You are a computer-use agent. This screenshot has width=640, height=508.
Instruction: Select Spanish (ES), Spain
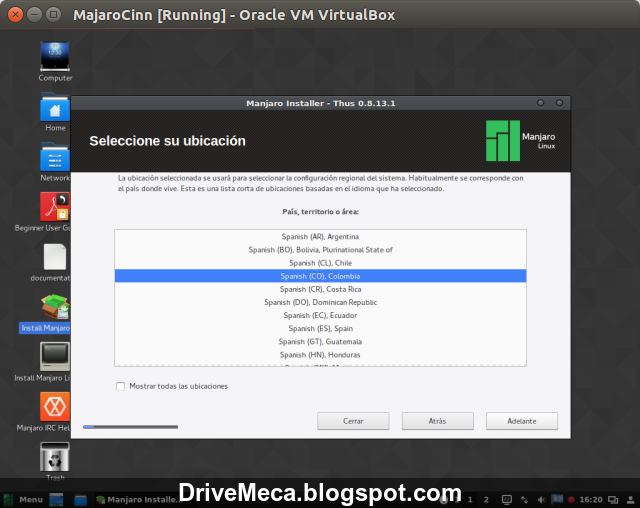coord(320,328)
